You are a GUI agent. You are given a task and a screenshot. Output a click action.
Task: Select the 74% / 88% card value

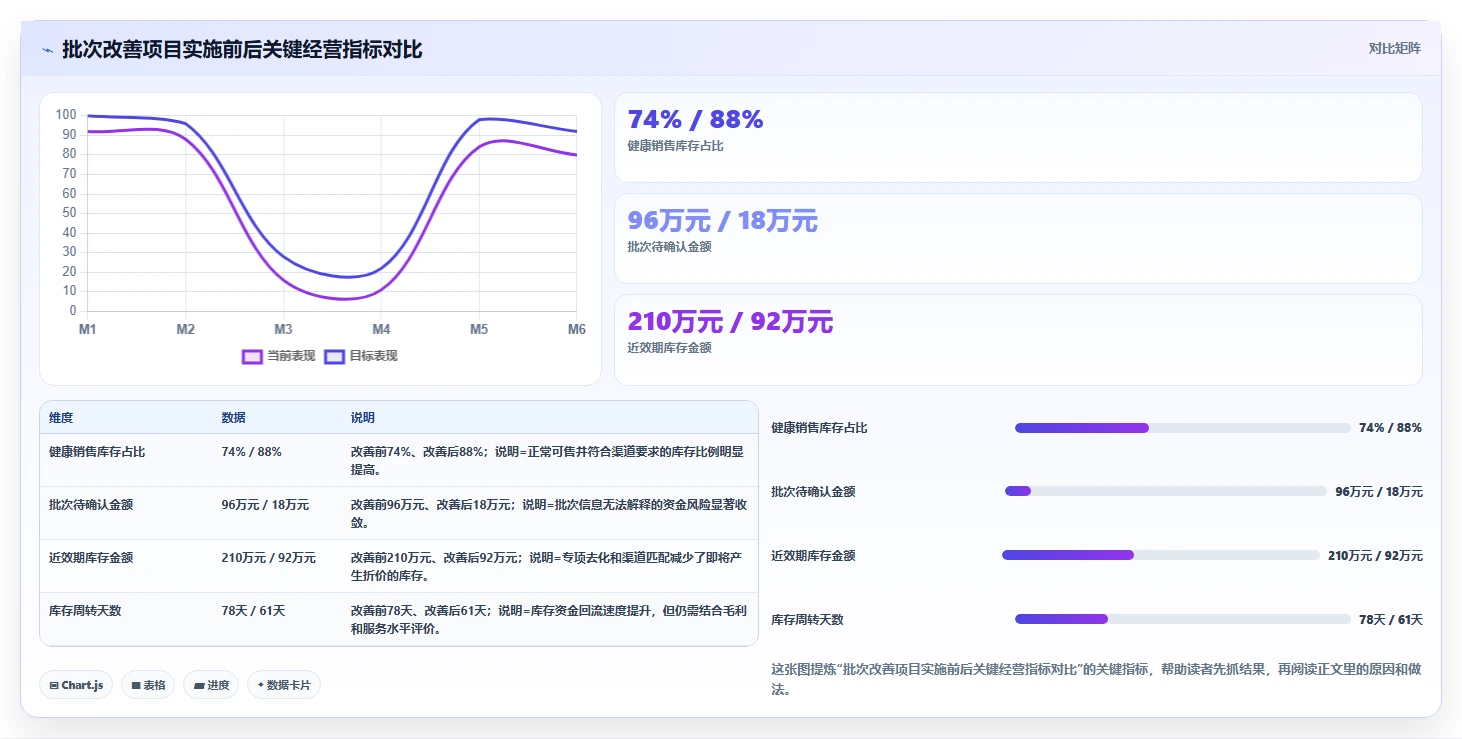(695, 120)
